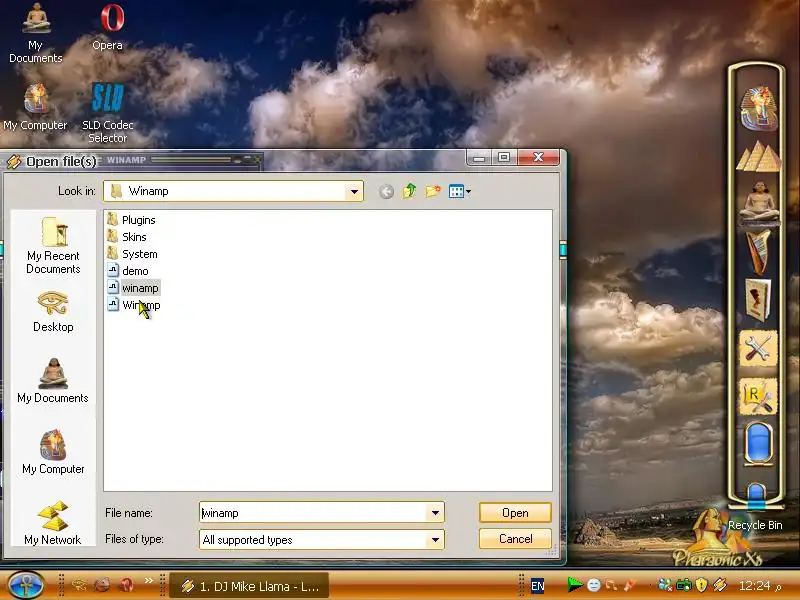Open the harp dock icon

(x=759, y=251)
